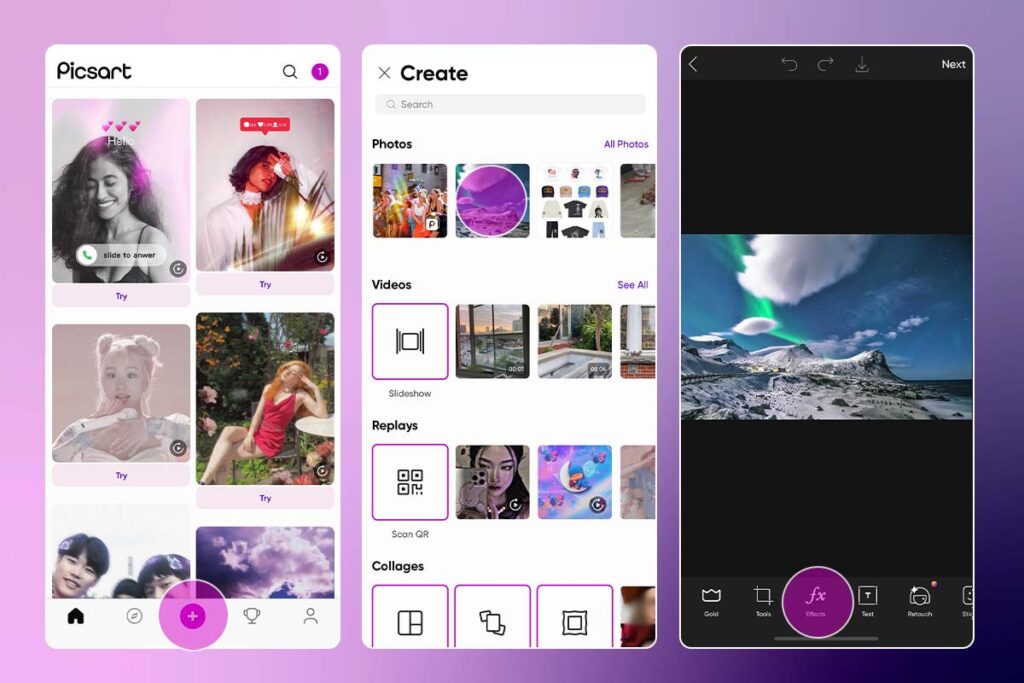This screenshot has width=1024, height=683.
Task: Tap the Search field on the Create screen
Action: [x=510, y=104]
